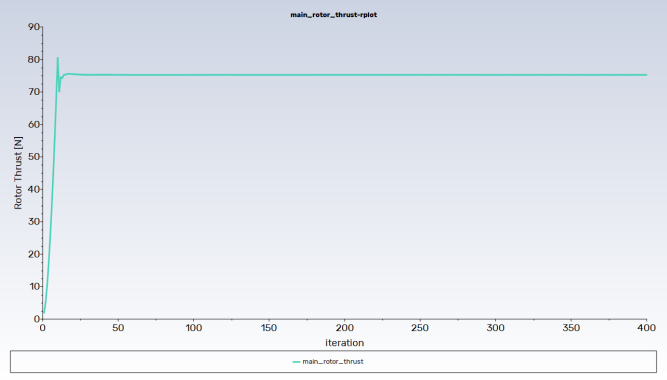Click the teal legend line swatch
The width and height of the screenshot is (667, 380).
point(296,362)
